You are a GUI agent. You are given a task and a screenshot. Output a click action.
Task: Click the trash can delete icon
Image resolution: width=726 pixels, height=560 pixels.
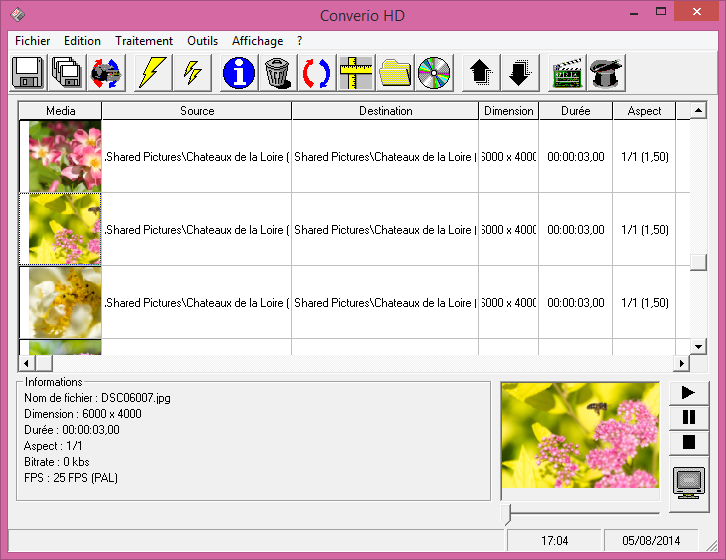click(x=278, y=72)
